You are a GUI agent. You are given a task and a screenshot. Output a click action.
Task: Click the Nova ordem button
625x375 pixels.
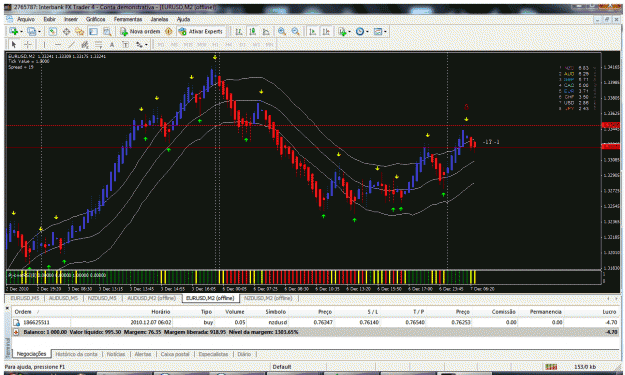click(140, 31)
